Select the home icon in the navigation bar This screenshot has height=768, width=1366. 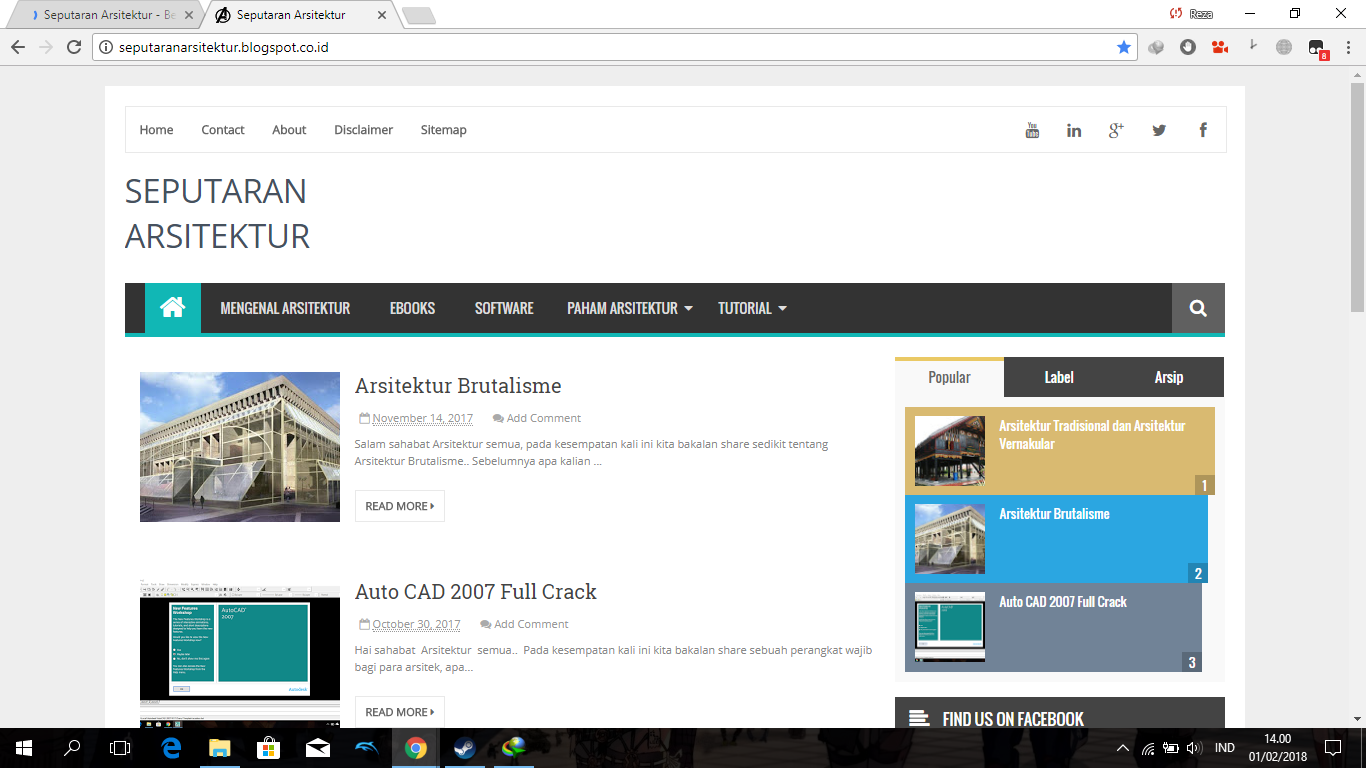pyautogui.click(x=172, y=308)
